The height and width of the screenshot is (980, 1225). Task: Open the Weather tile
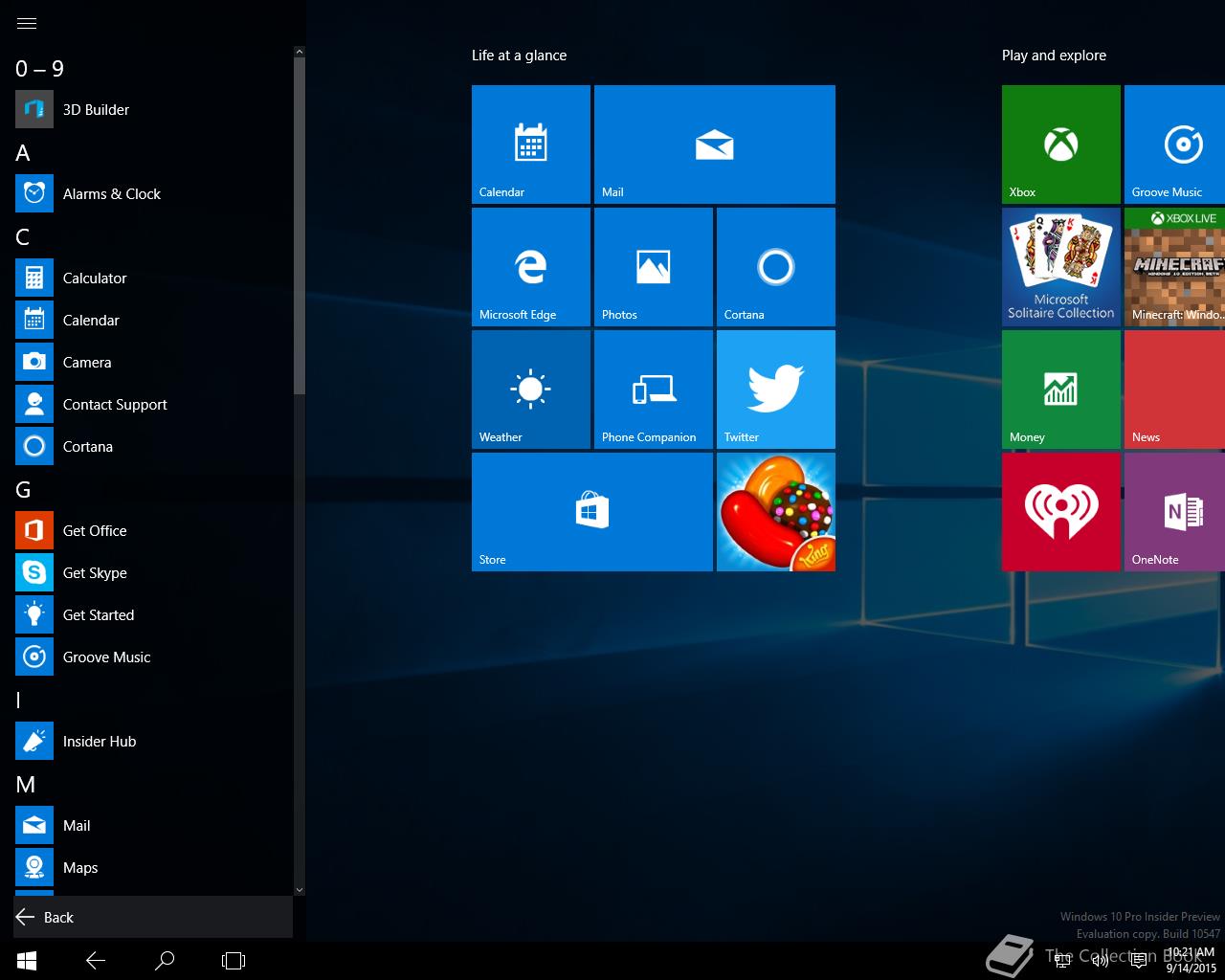pos(531,390)
